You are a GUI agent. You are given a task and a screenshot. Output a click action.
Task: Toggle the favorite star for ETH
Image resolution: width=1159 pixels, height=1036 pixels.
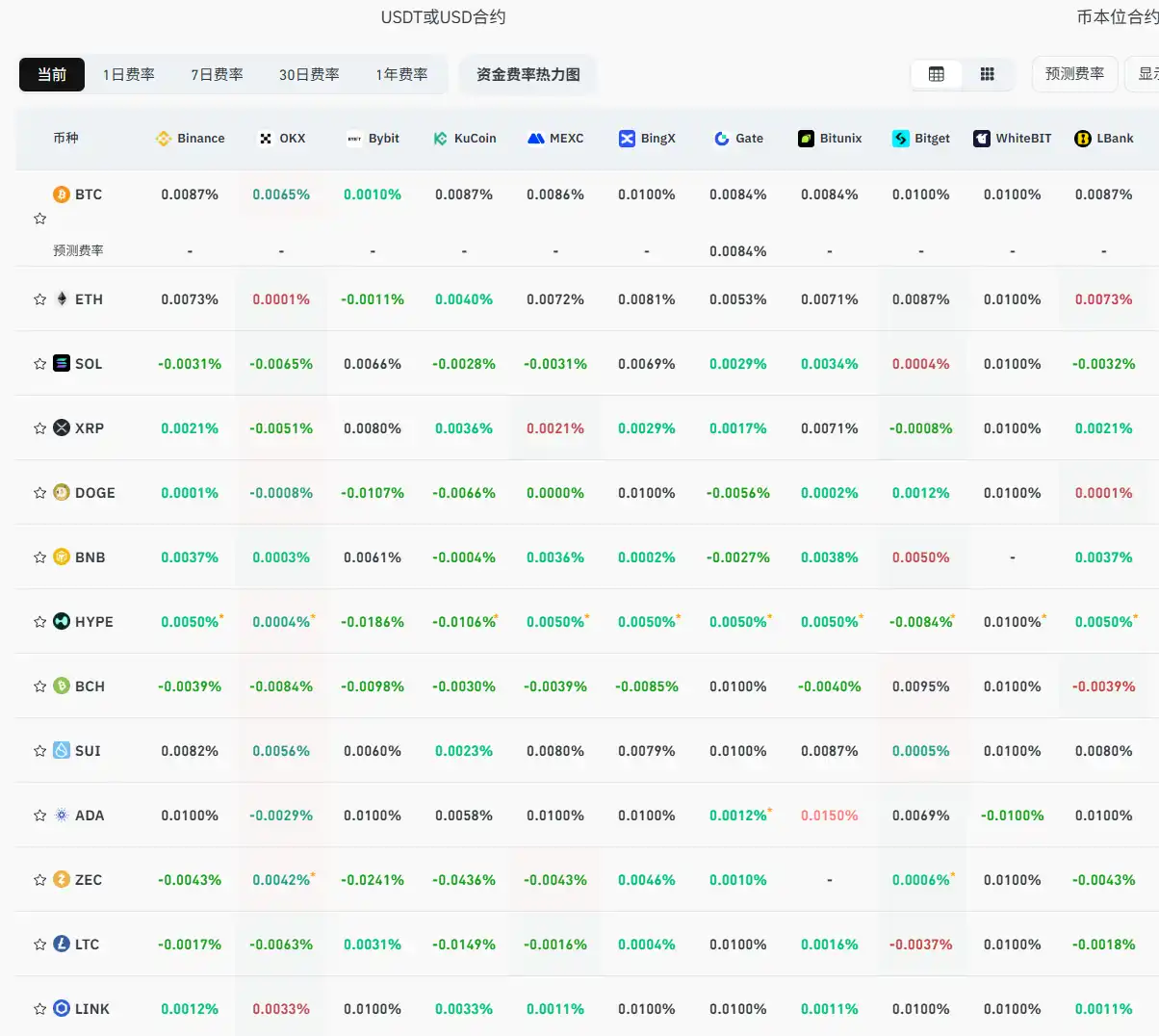click(x=39, y=298)
